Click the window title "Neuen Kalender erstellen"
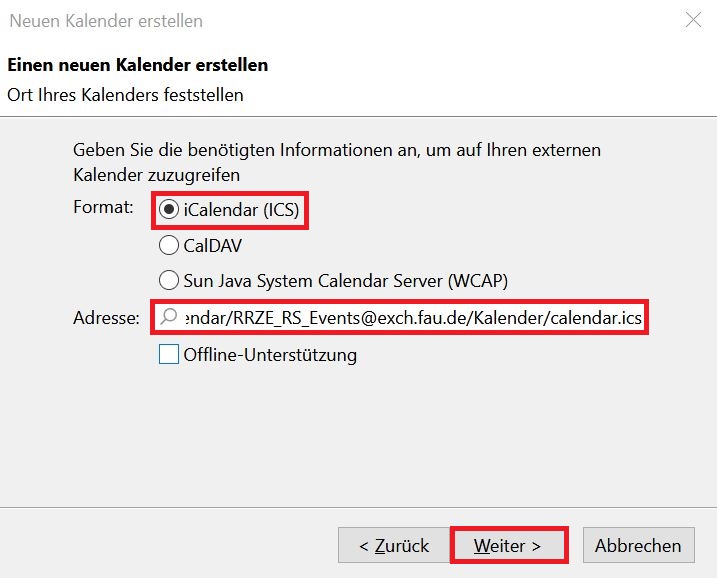 pos(105,20)
